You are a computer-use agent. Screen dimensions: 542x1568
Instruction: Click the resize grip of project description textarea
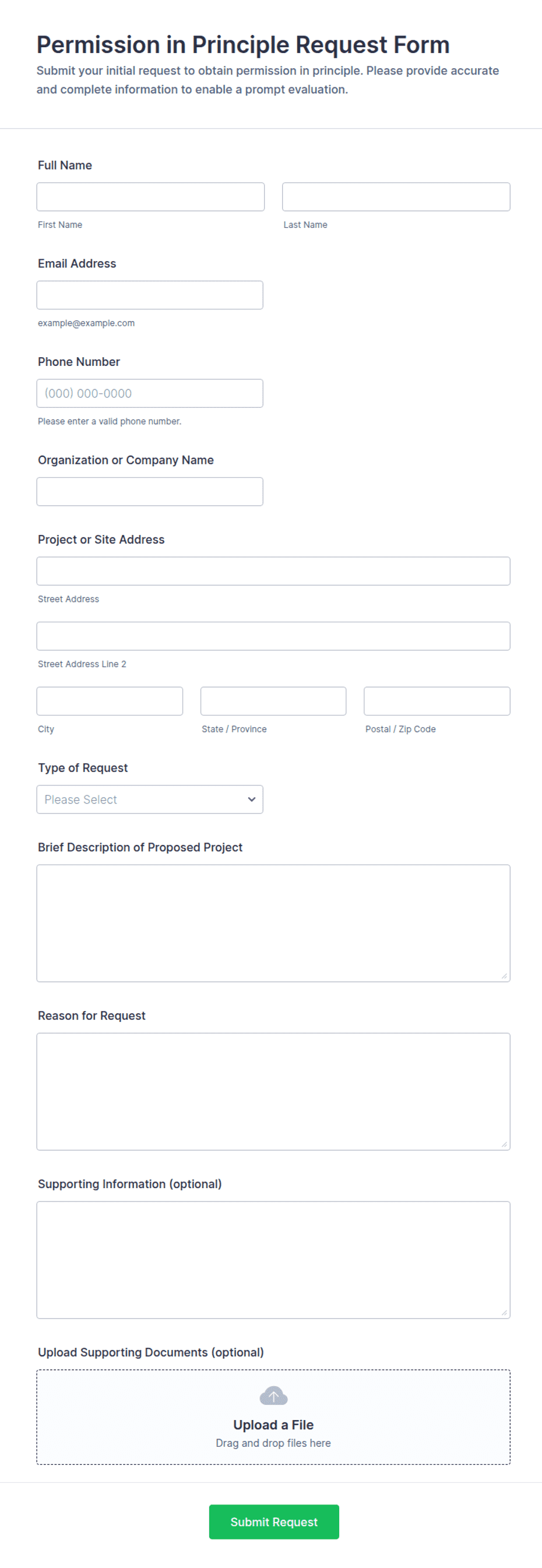504,977
